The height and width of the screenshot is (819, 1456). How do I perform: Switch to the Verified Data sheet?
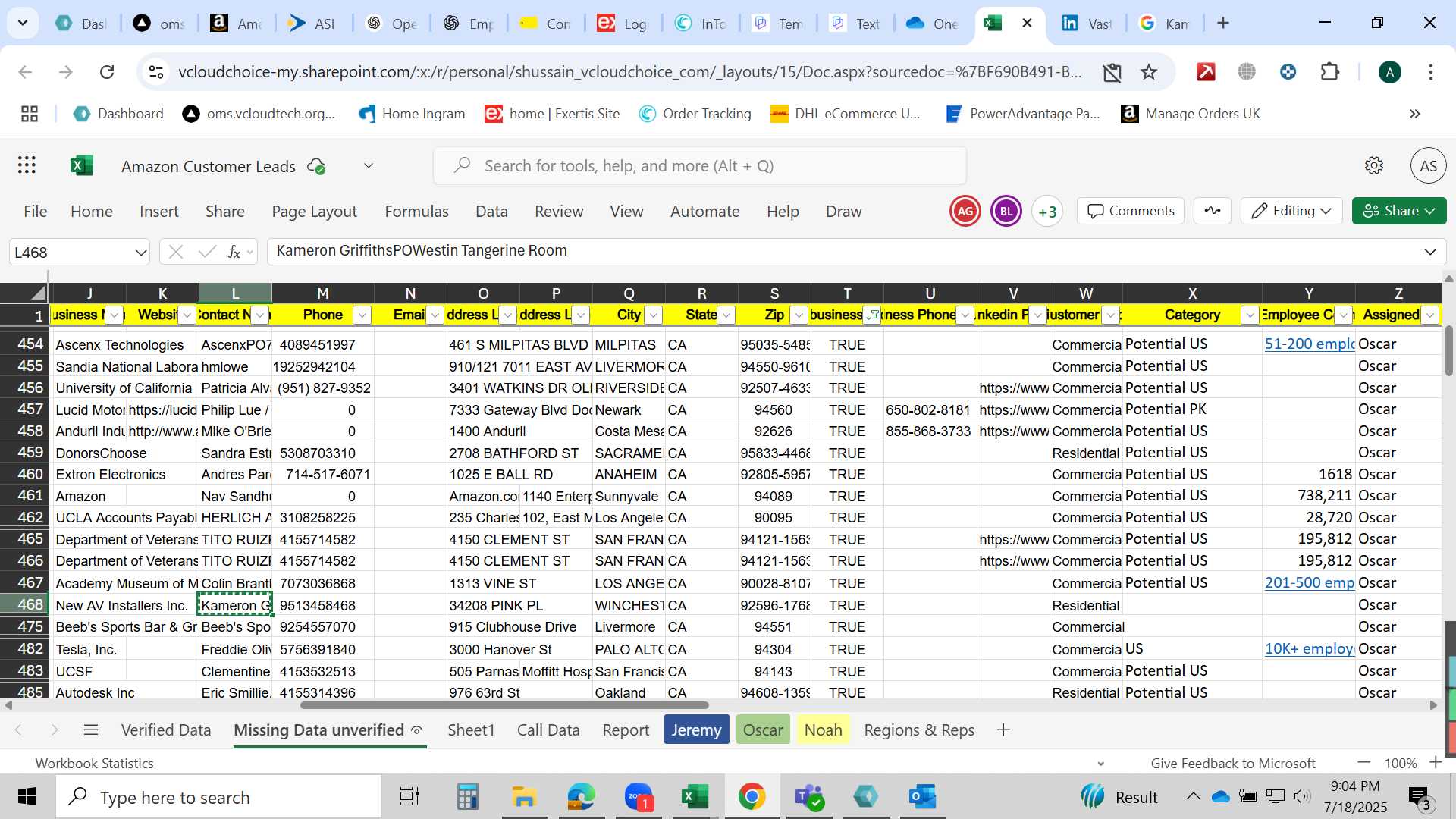tap(166, 730)
